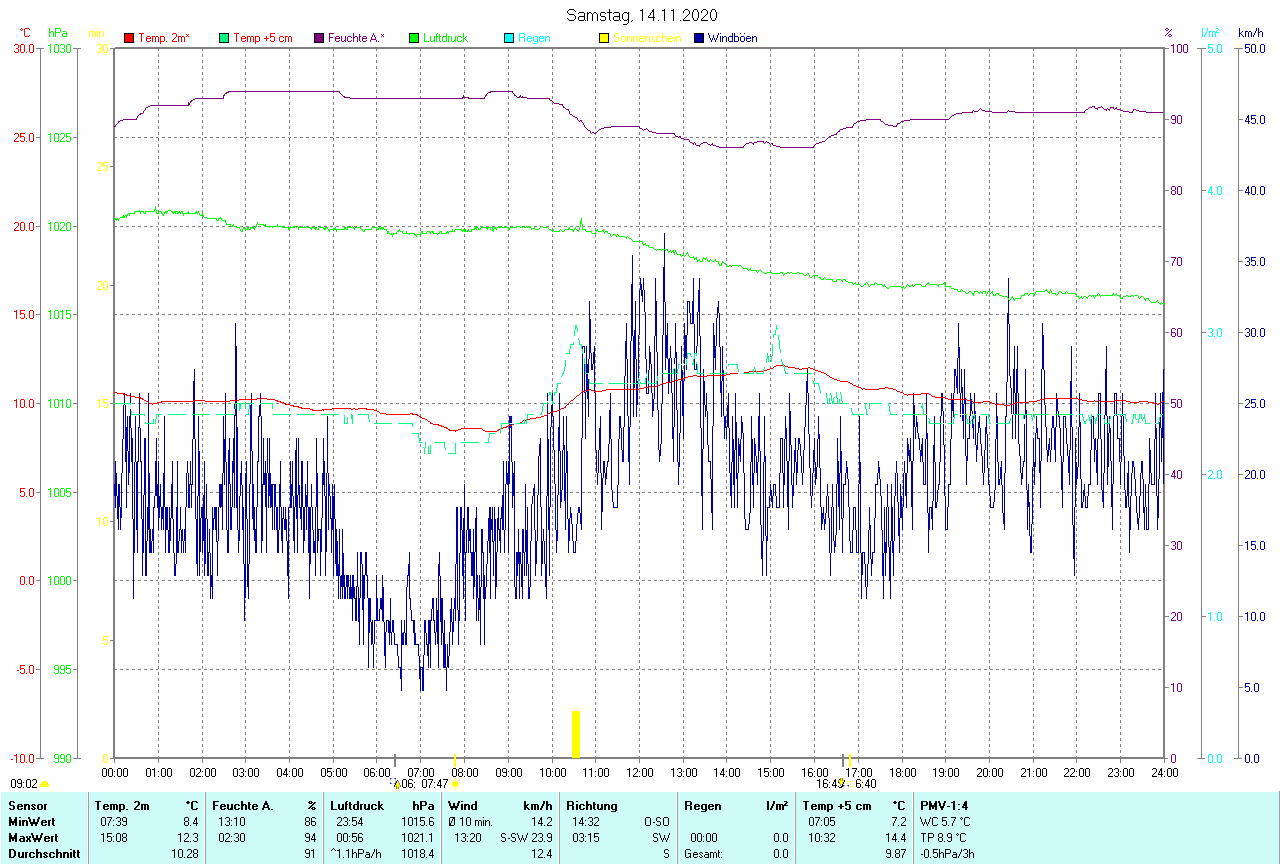Click the '24:00' time axis label
The width and height of the screenshot is (1280, 864).
click(x=1164, y=772)
